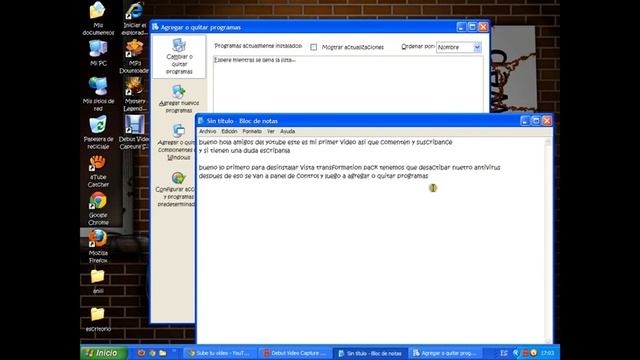Click the Firefox quick launch icon in taskbar
The image size is (640, 360).
point(141,353)
